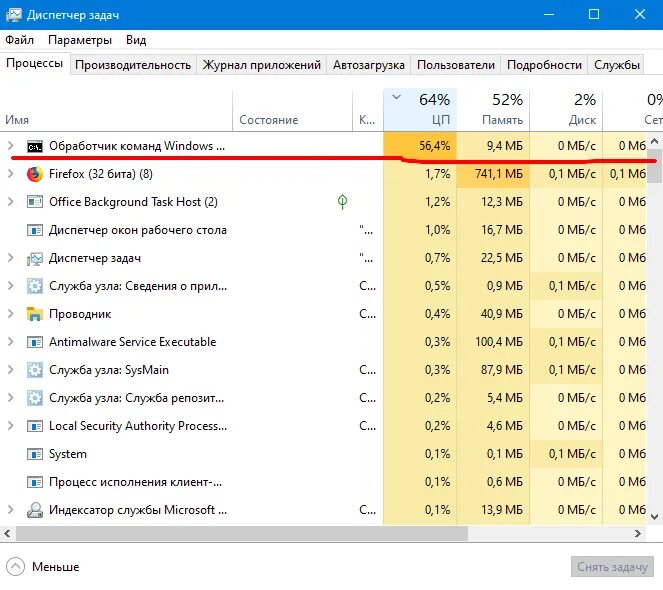Expand the Индексатор службы Microsoft row
The height and width of the screenshot is (590, 663).
(x=11, y=510)
